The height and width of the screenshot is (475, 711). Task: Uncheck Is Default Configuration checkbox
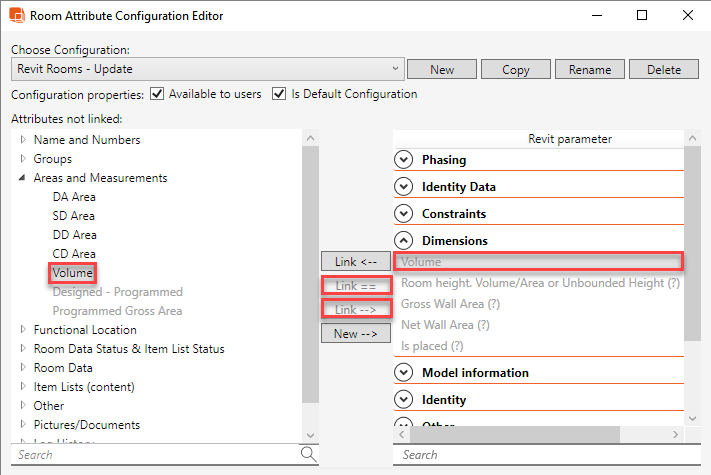pos(278,94)
